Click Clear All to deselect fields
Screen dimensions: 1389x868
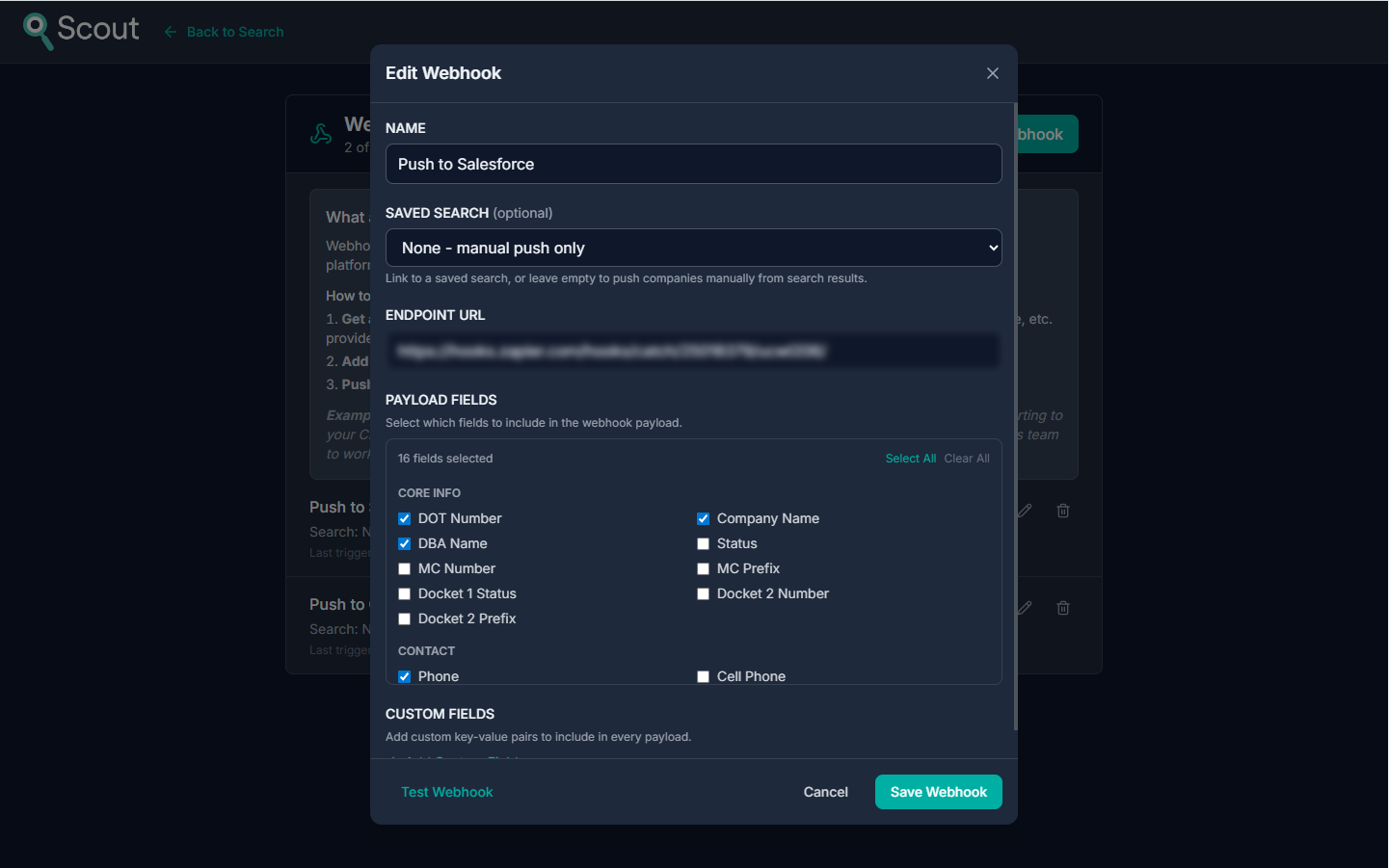(x=967, y=458)
